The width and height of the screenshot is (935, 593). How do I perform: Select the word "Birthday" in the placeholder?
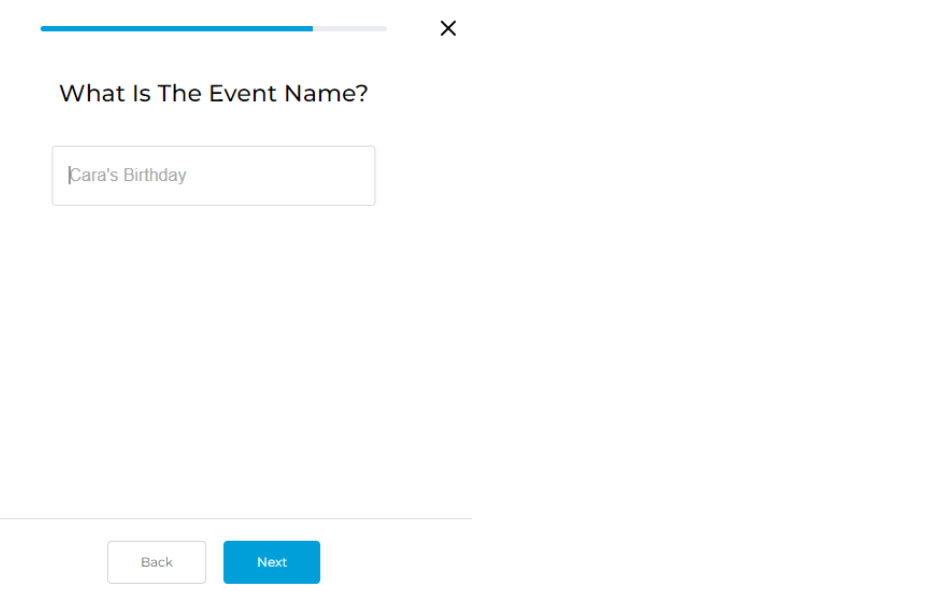click(x=155, y=176)
